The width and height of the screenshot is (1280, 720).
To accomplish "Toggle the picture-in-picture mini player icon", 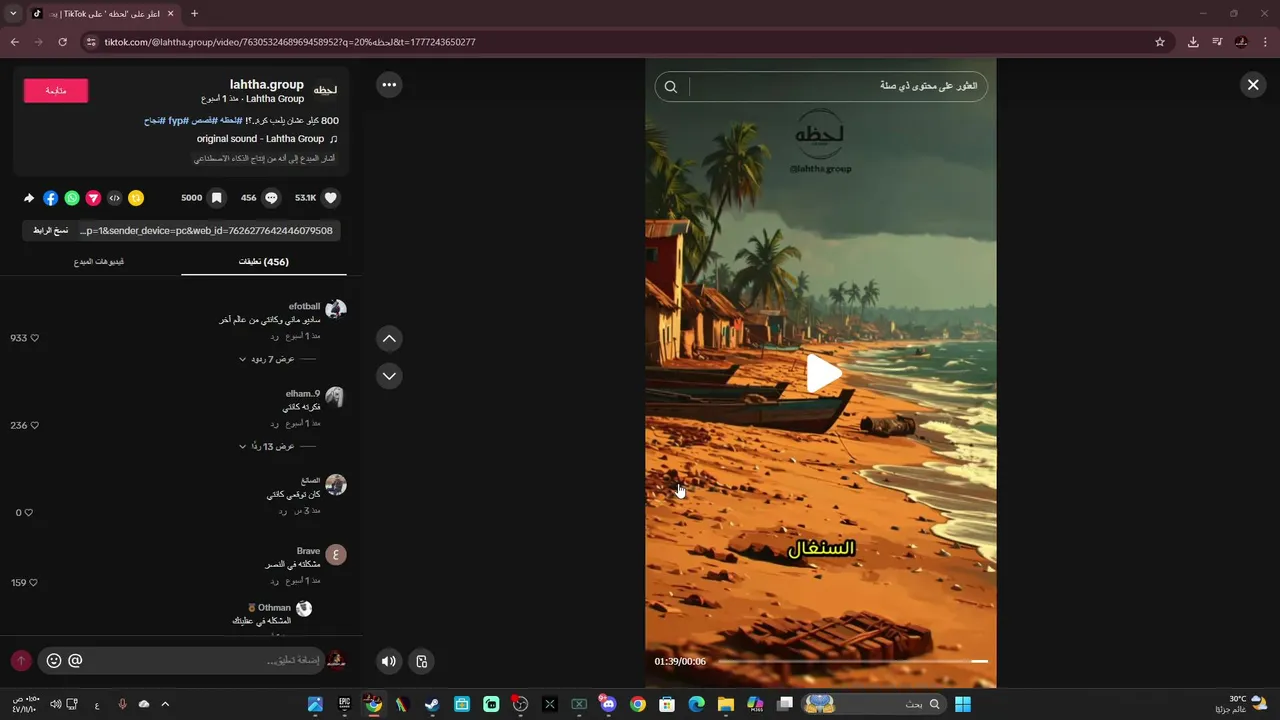I will coord(422,661).
